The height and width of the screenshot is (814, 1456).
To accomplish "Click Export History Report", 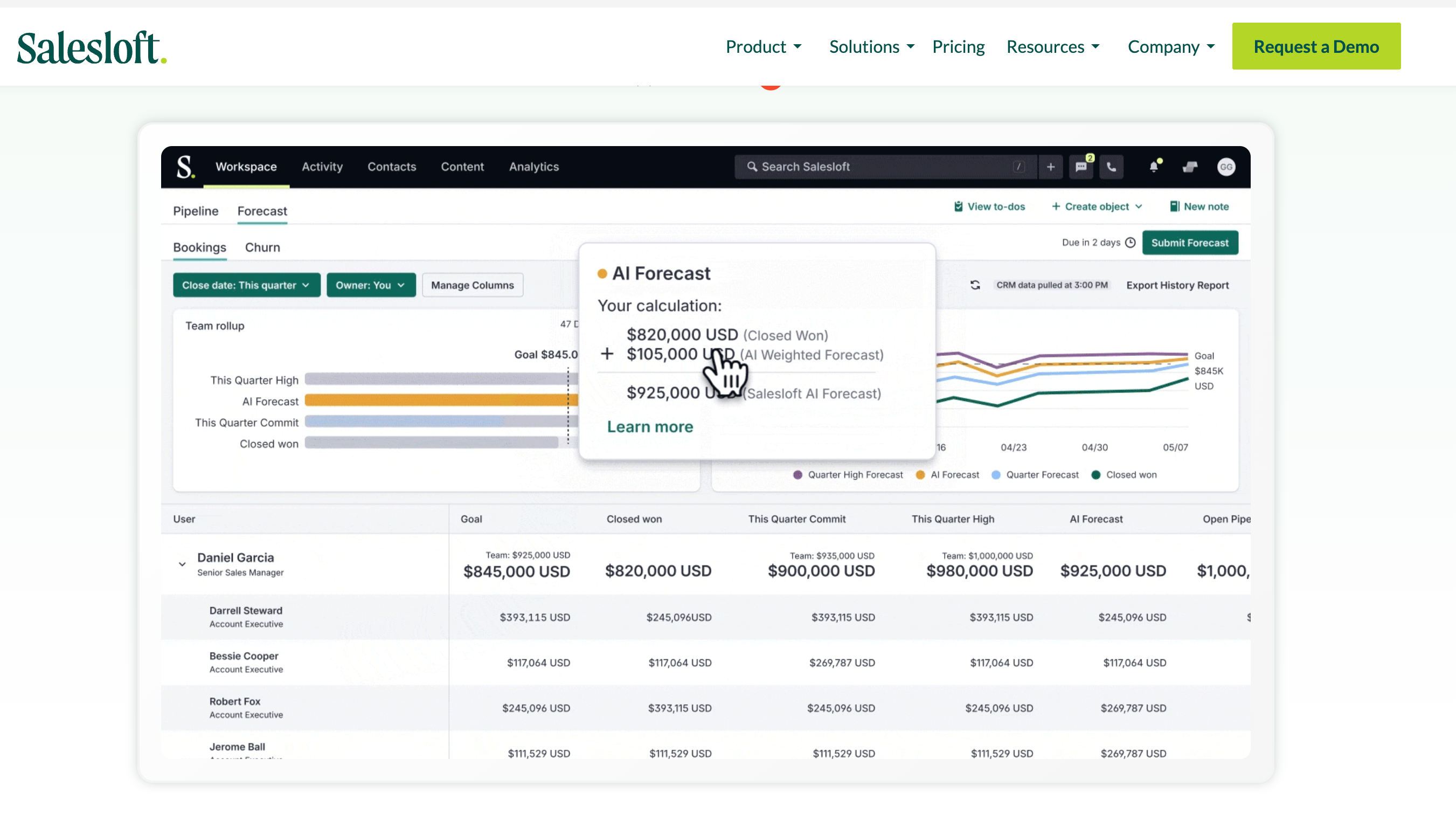I will point(1177,285).
